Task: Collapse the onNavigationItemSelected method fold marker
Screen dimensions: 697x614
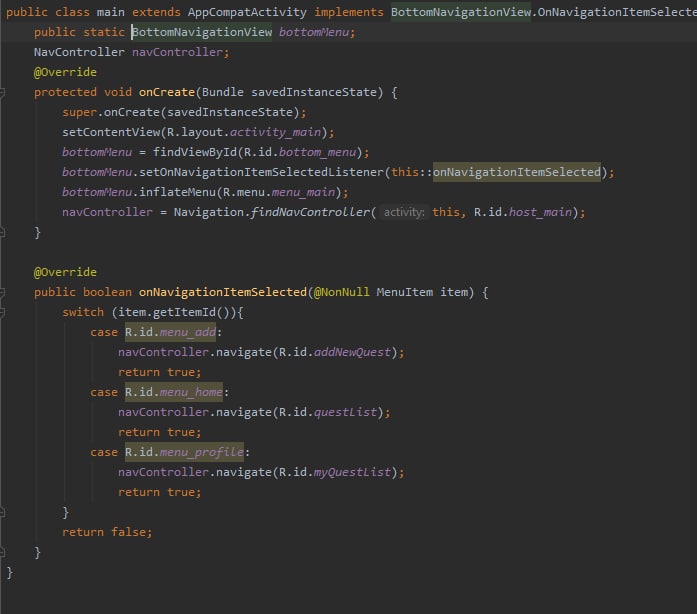Action: [2, 292]
